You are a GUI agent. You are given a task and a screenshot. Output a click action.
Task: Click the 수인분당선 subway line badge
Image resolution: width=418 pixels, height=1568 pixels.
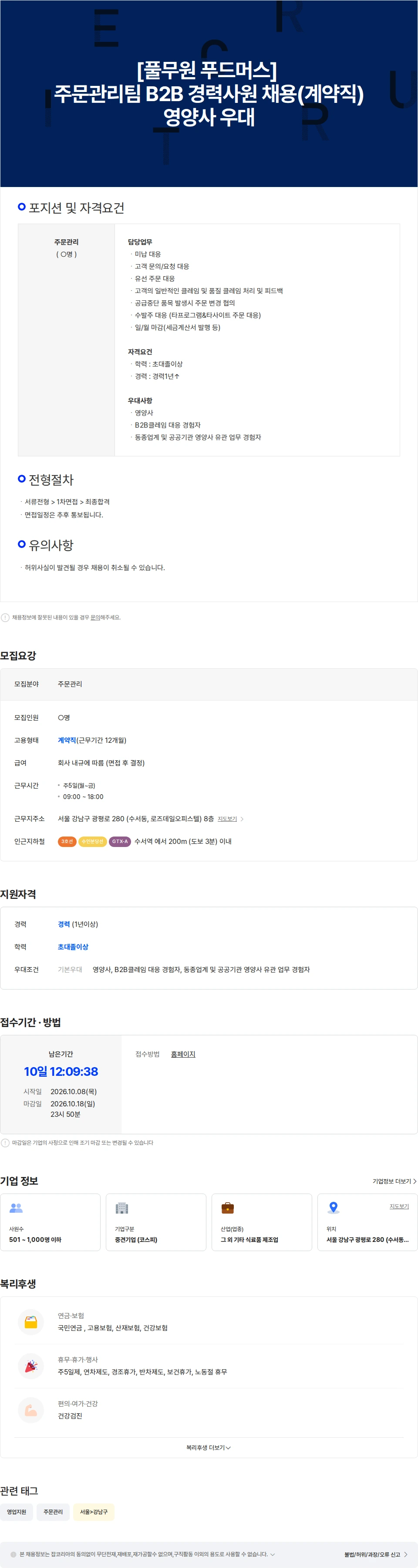click(x=92, y=841)
